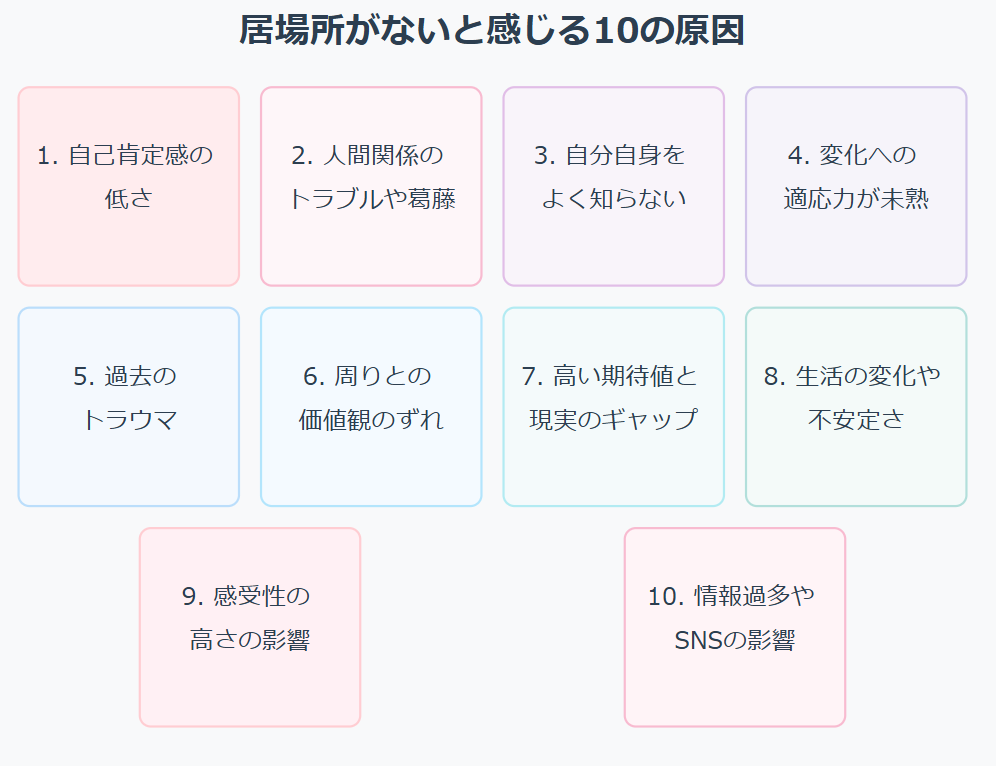The image size is (996, 766).
Task: Click the text line SNSの影響
Action: click(x=735, y=640)
